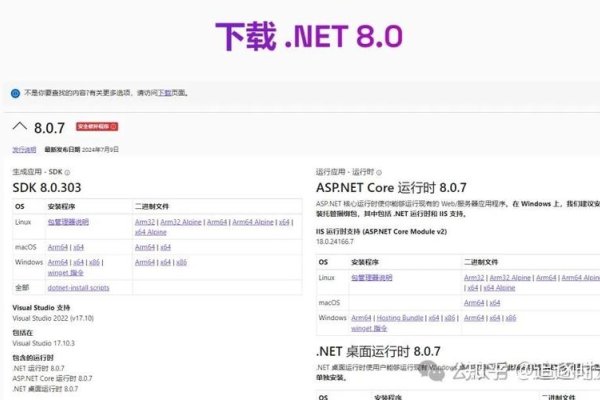Image resolution: width=600 pixels, height=400 pixels.
Task: Click .NET 桌面运行时 8.0.7 in included runtimes
Action: (45, 389)
